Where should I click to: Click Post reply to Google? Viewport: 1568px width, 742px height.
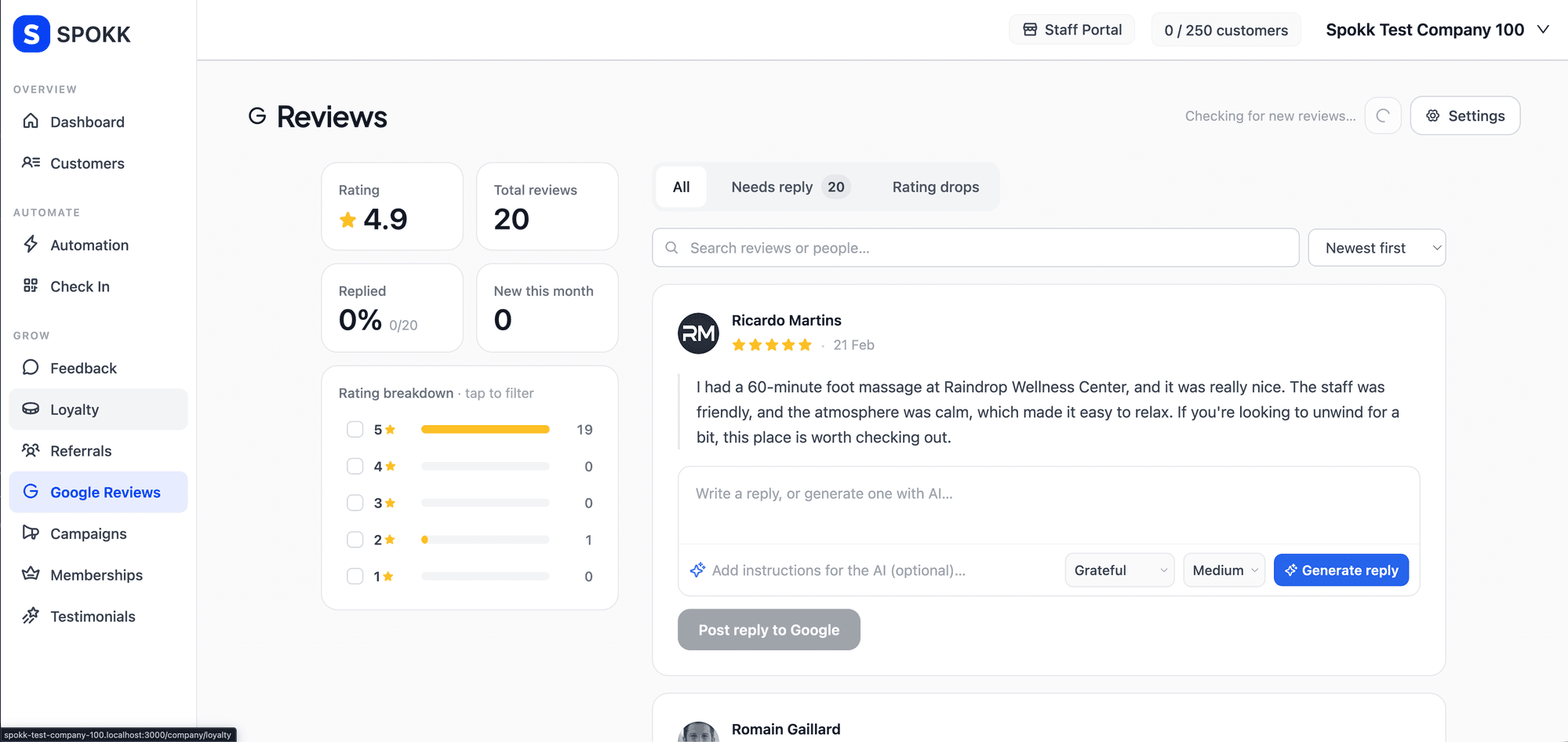[x=769, y=630]
